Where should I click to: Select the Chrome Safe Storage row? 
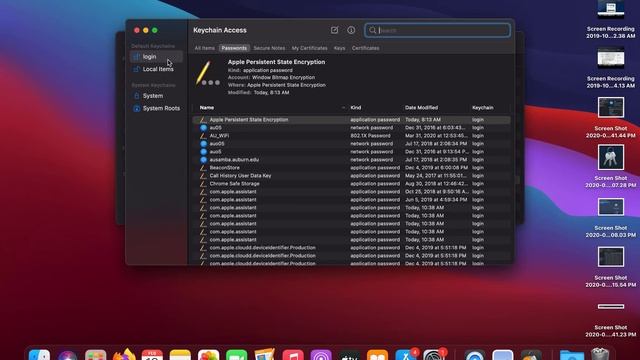point(351,184)
